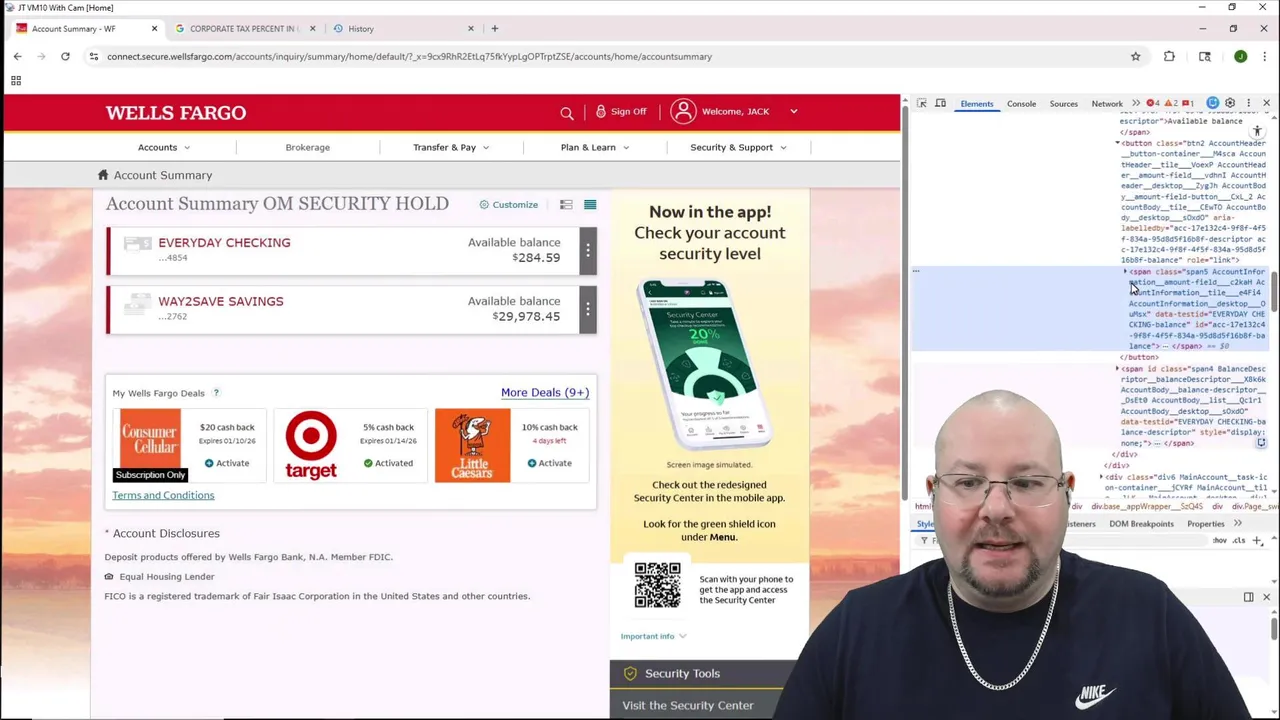Open EVERYDAY CHECKING account

pos(224,242)
